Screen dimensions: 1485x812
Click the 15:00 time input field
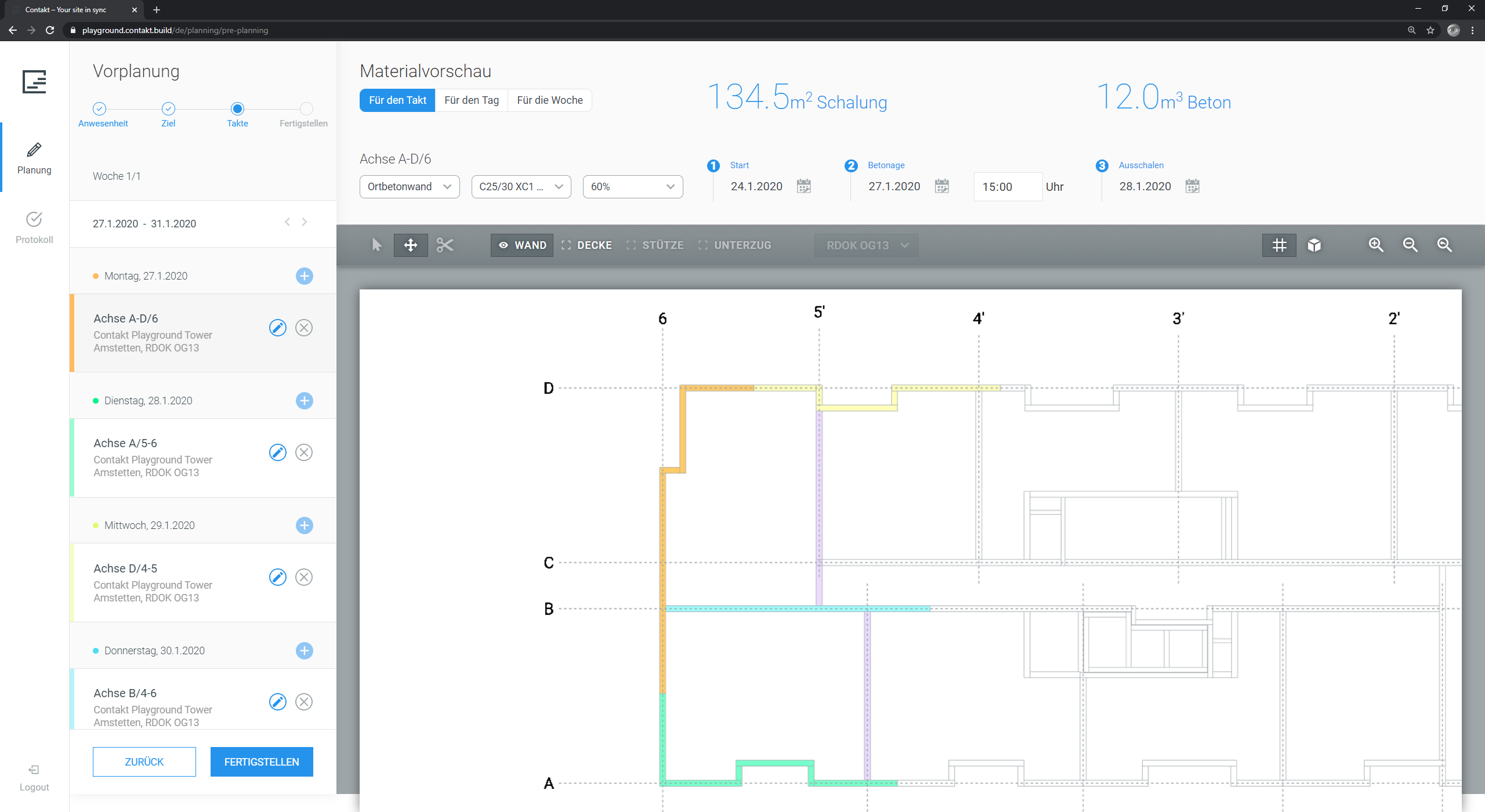click(1008, 187)
